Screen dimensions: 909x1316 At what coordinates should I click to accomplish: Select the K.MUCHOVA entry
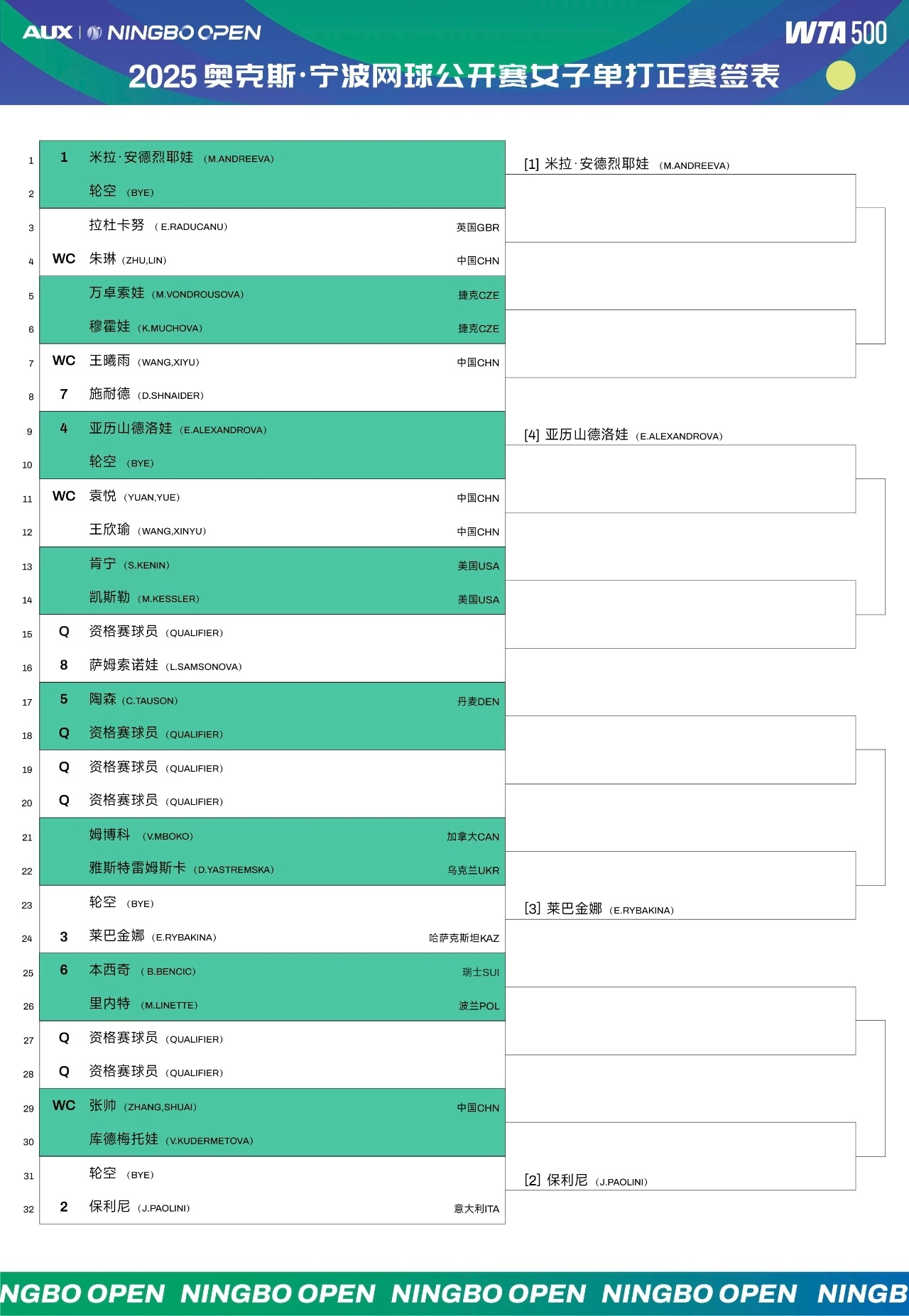272,327
